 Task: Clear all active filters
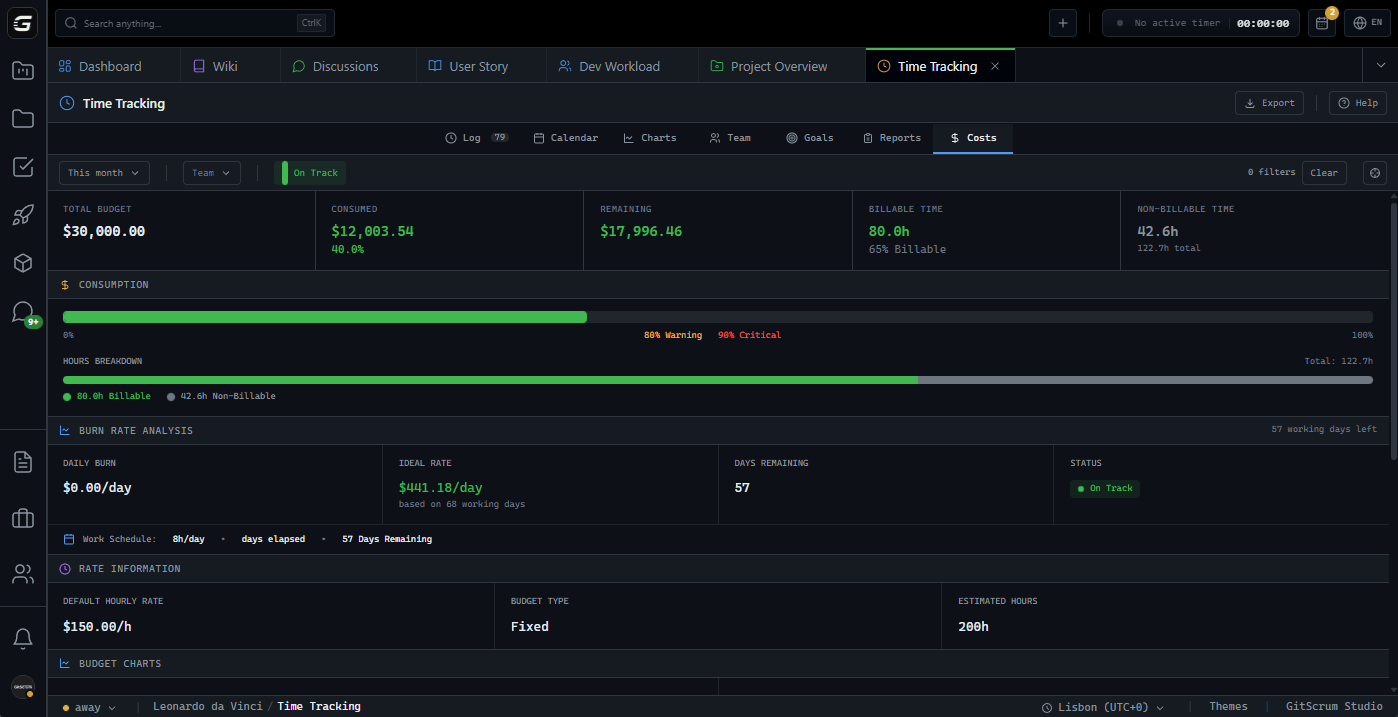pos(1324,172)
